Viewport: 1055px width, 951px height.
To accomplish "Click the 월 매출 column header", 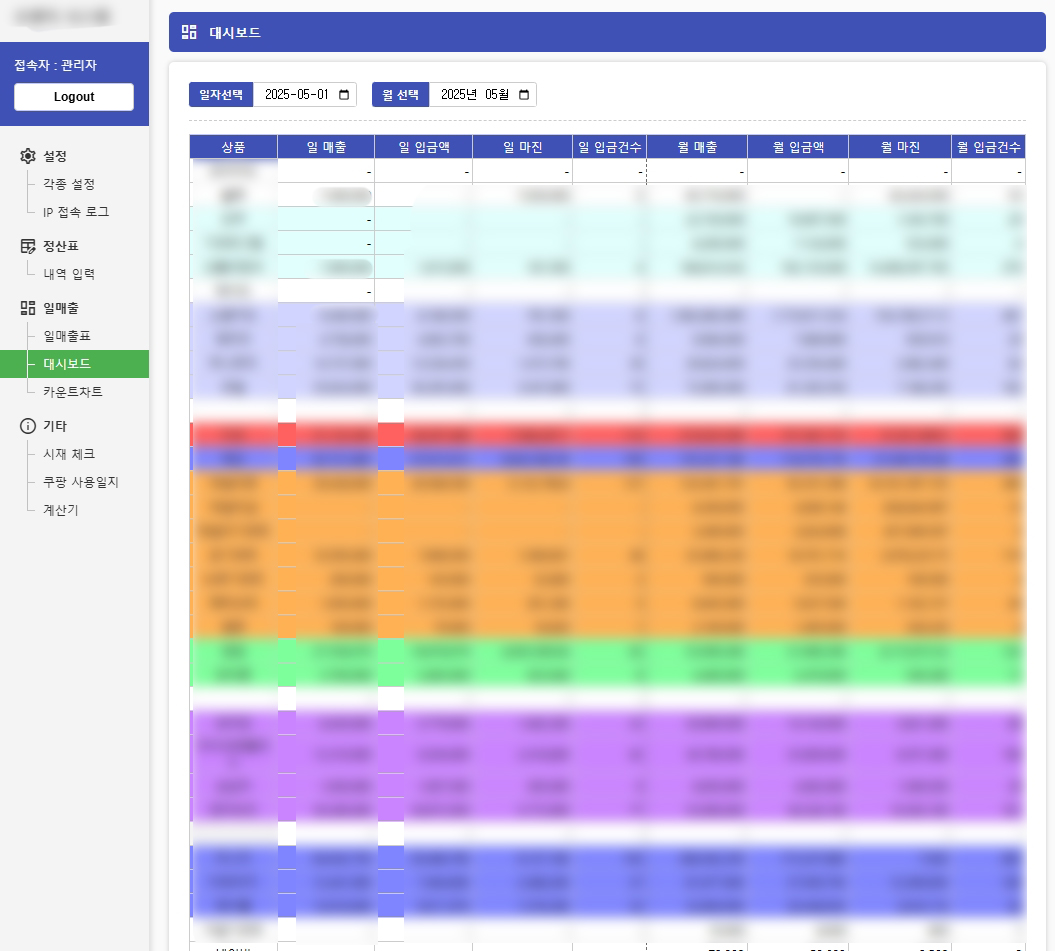I will coord(697,147).
